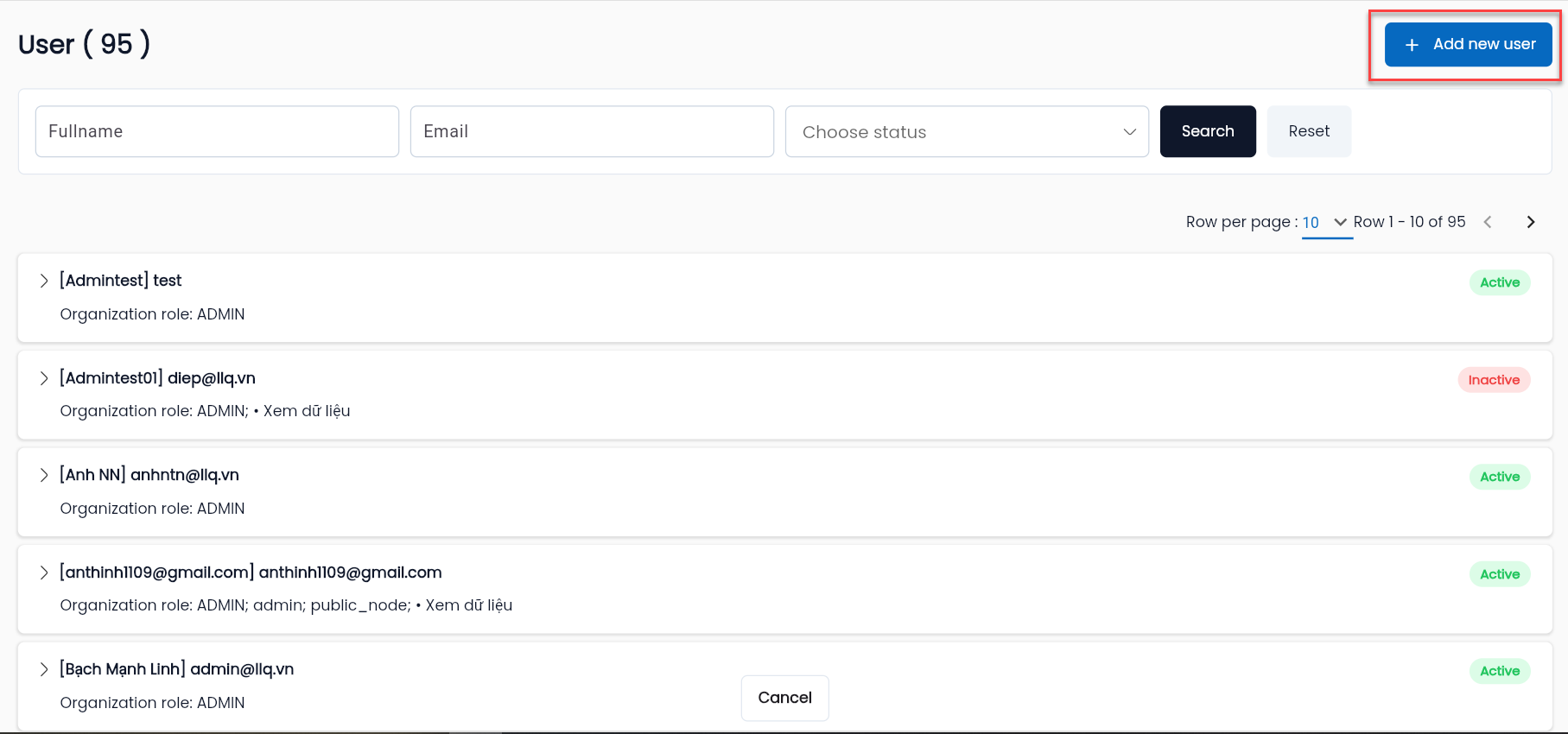Click the Inactive badge for Admintest01
Screen dimensions: 1568x734
(x=1494, y=380)
